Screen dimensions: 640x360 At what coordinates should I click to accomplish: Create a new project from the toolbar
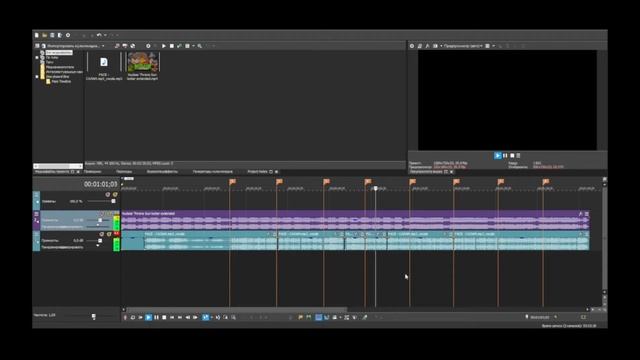coord(37,36)
